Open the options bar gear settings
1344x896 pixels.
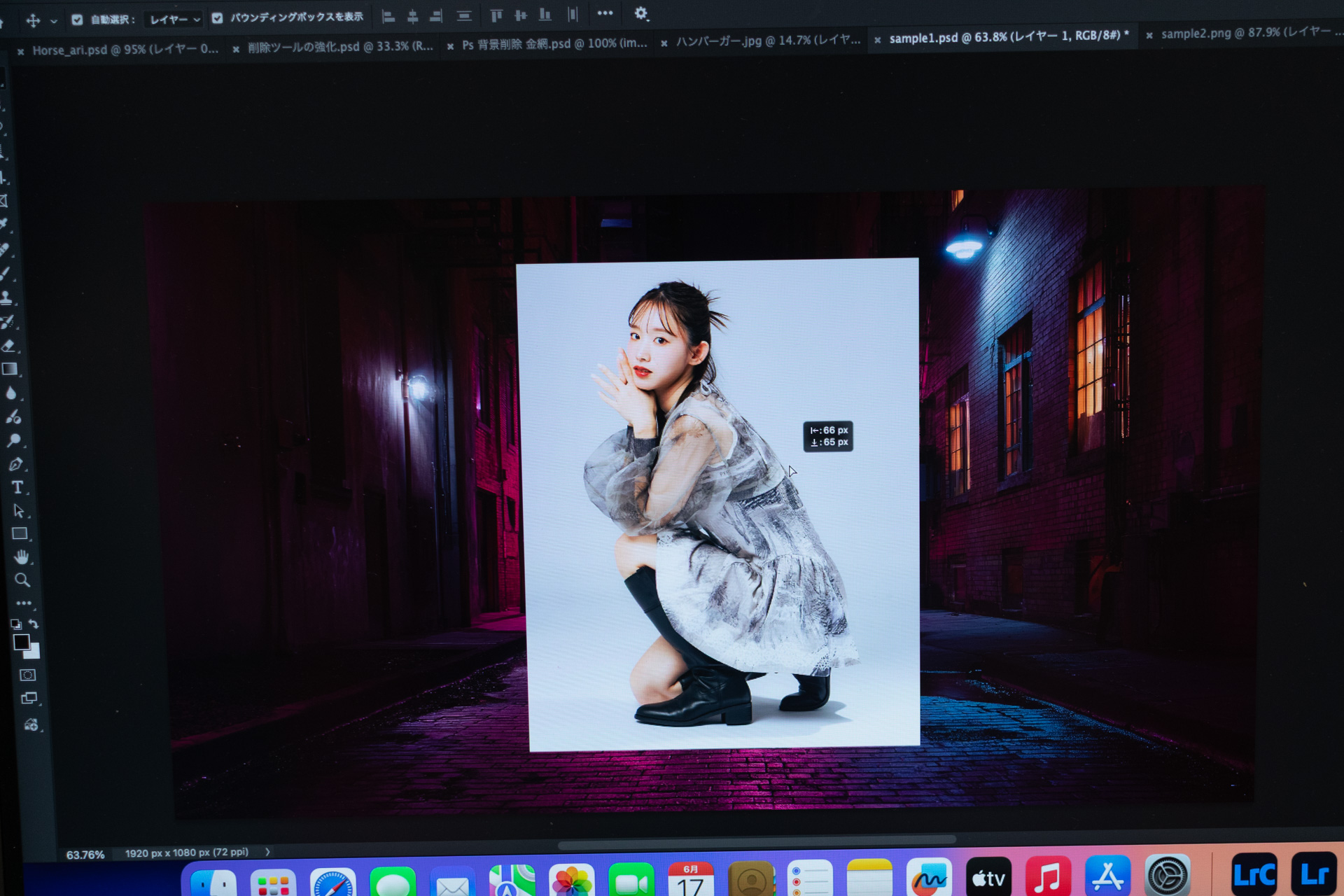(640, 13)
